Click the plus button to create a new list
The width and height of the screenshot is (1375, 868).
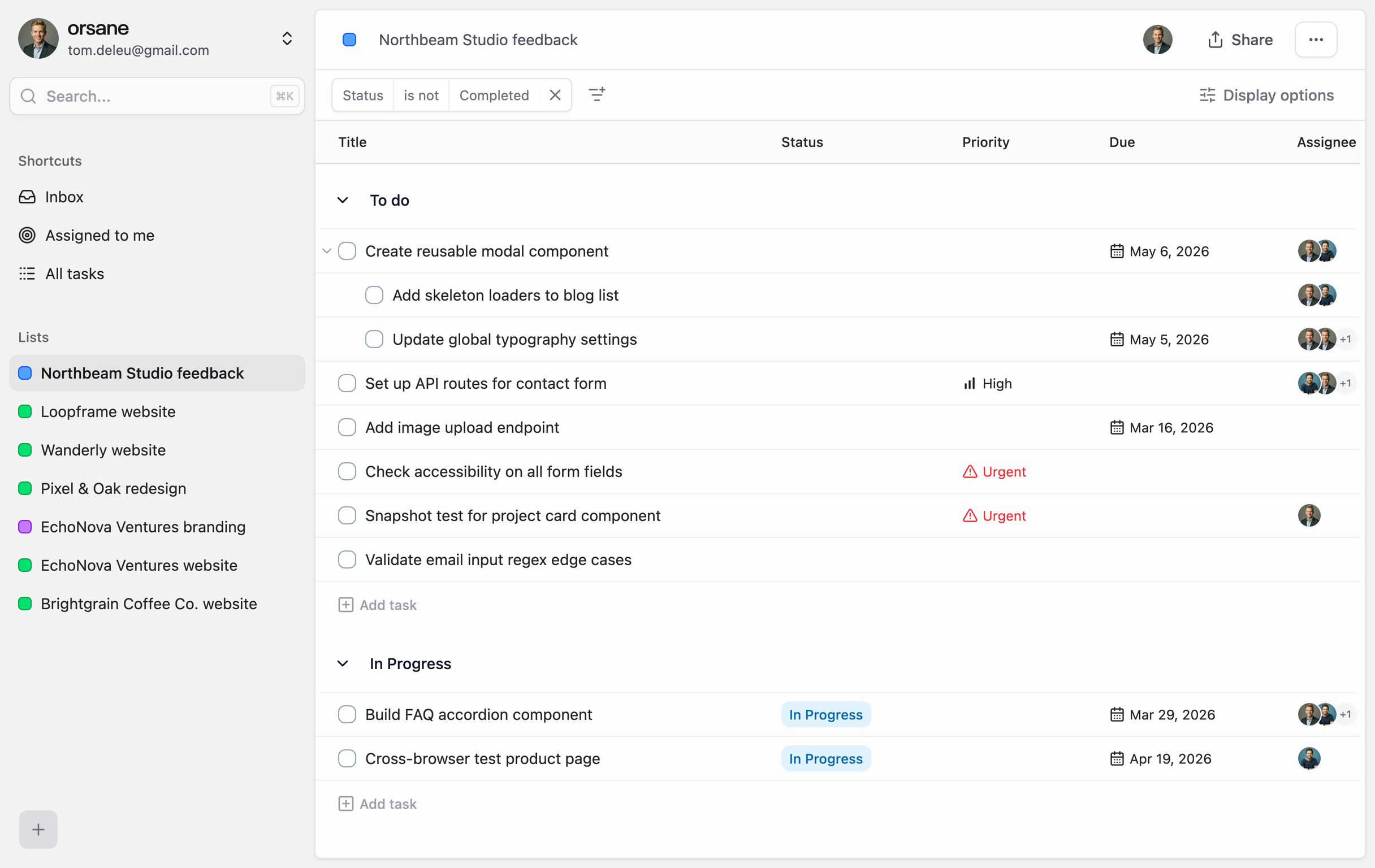point(38,828)
